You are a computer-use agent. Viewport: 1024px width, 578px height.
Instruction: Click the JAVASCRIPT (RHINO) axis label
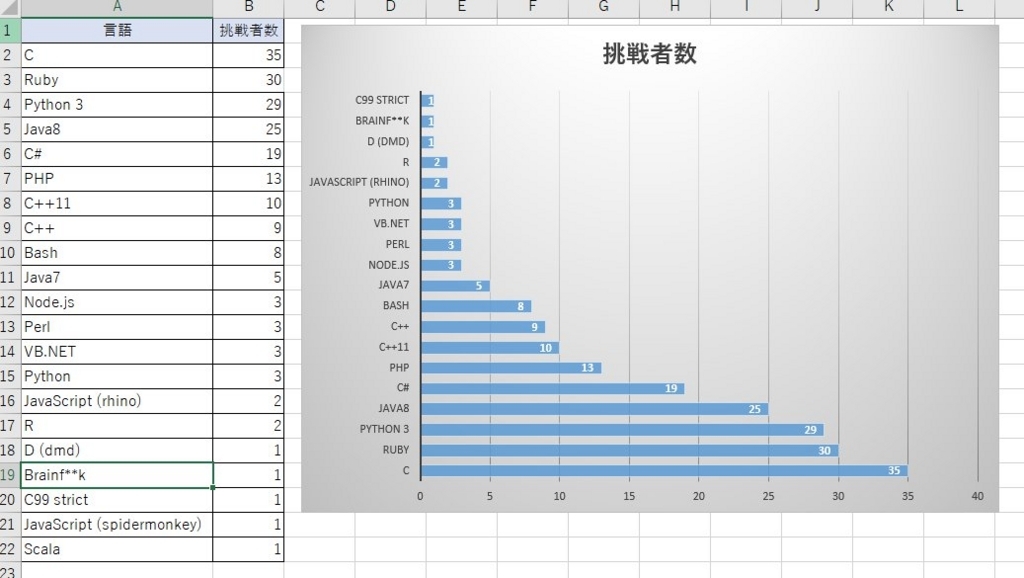tap(359, 182)
